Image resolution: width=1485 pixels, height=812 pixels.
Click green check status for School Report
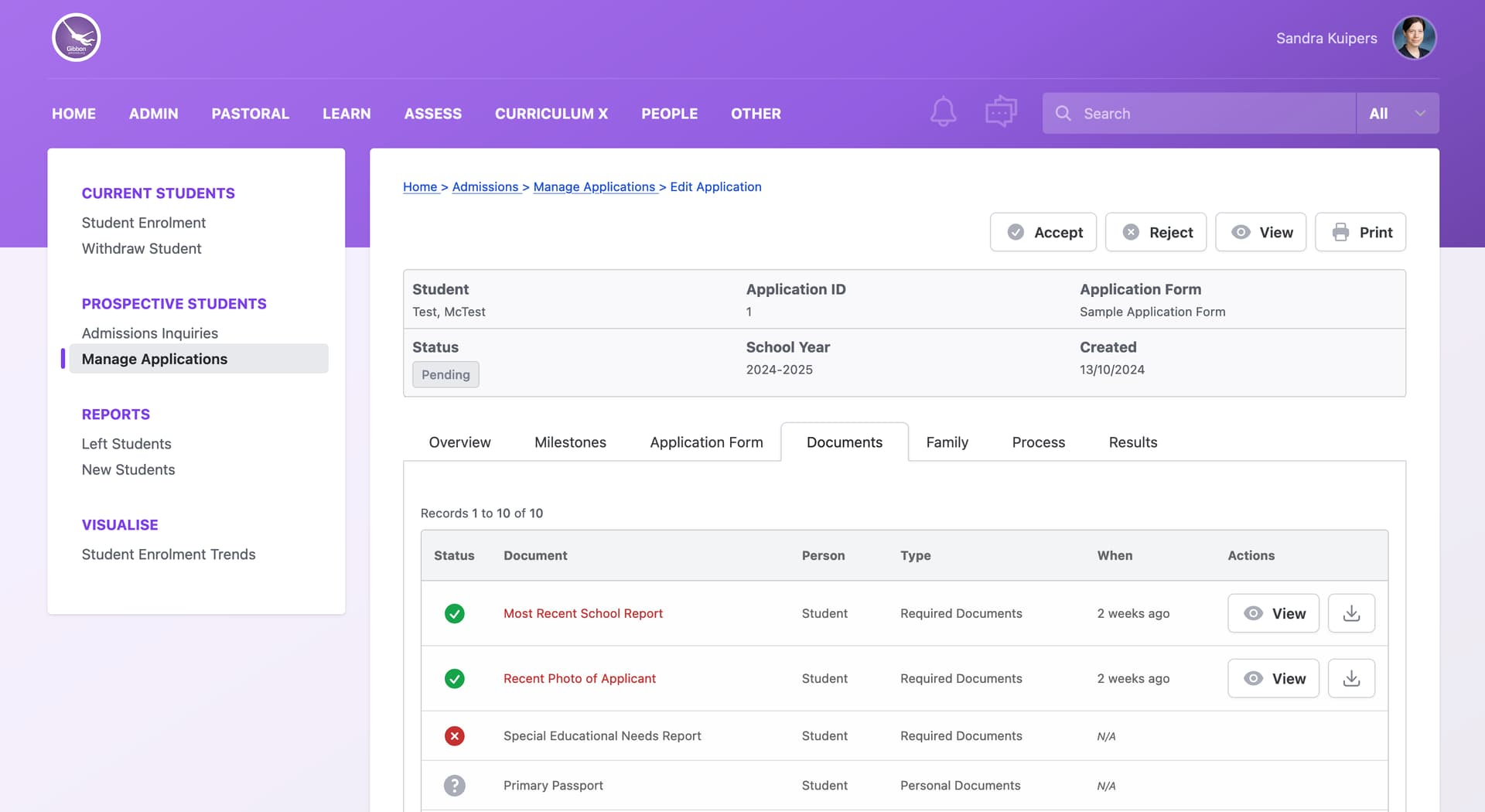(x=455, y=613)
